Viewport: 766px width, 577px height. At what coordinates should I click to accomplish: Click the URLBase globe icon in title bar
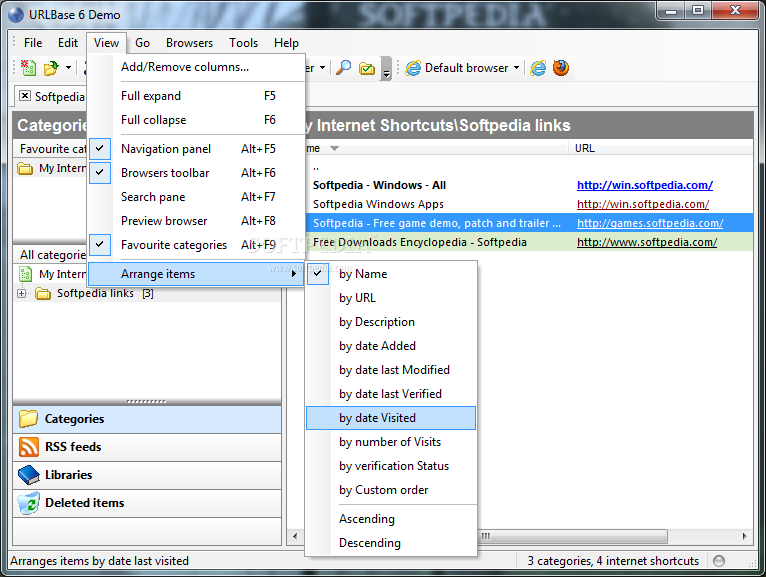(x=16, y=15)
